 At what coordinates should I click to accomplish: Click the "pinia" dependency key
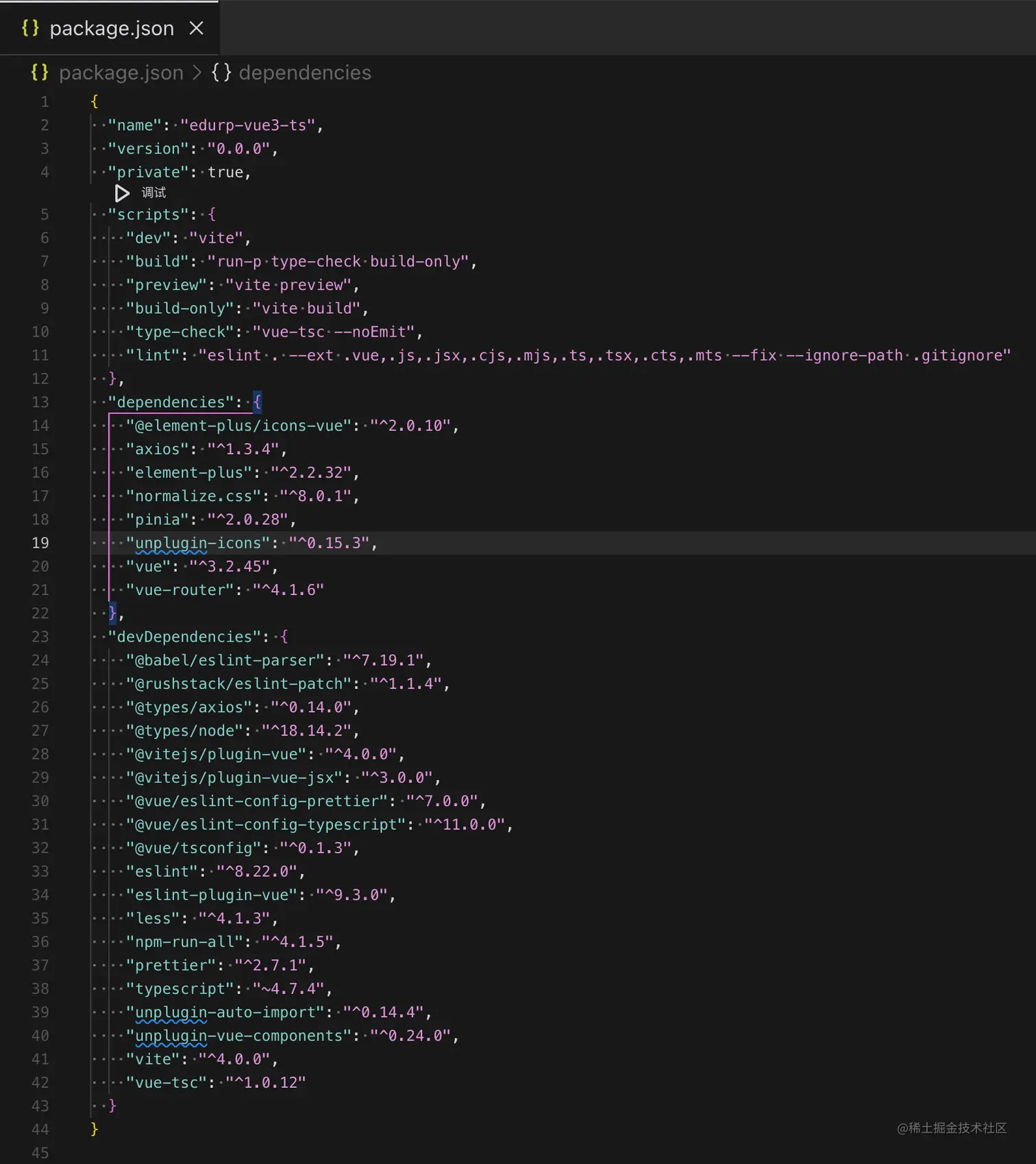point(158,520)
